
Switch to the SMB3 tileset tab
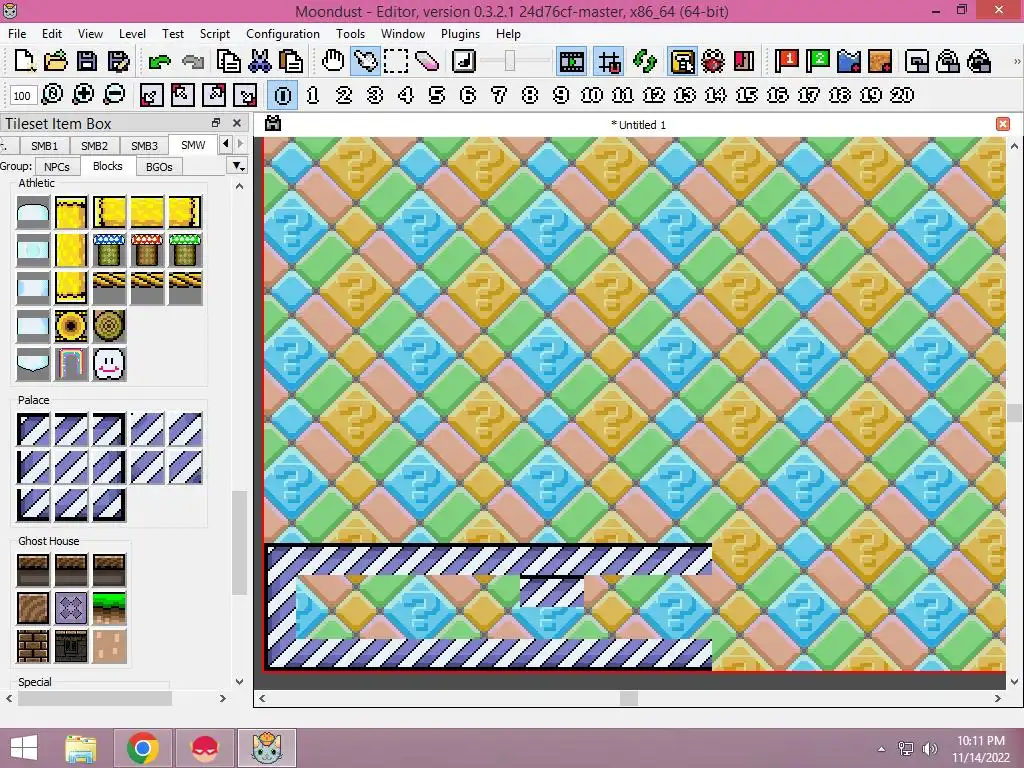pos(144,146)
